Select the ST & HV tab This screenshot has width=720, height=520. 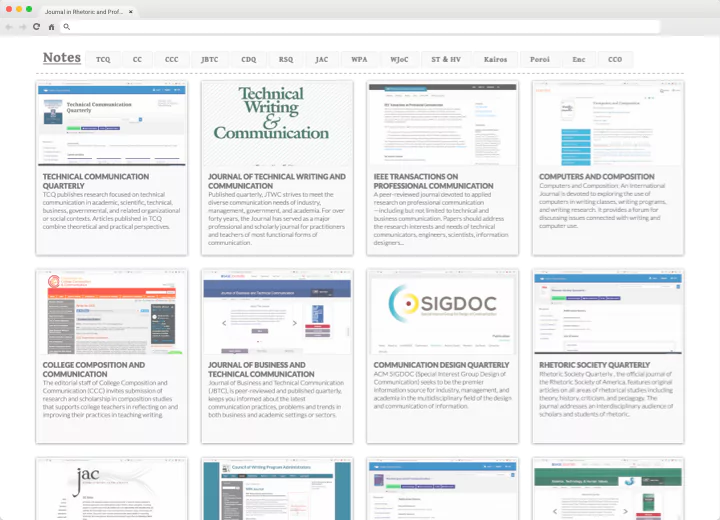click(446, 59)
